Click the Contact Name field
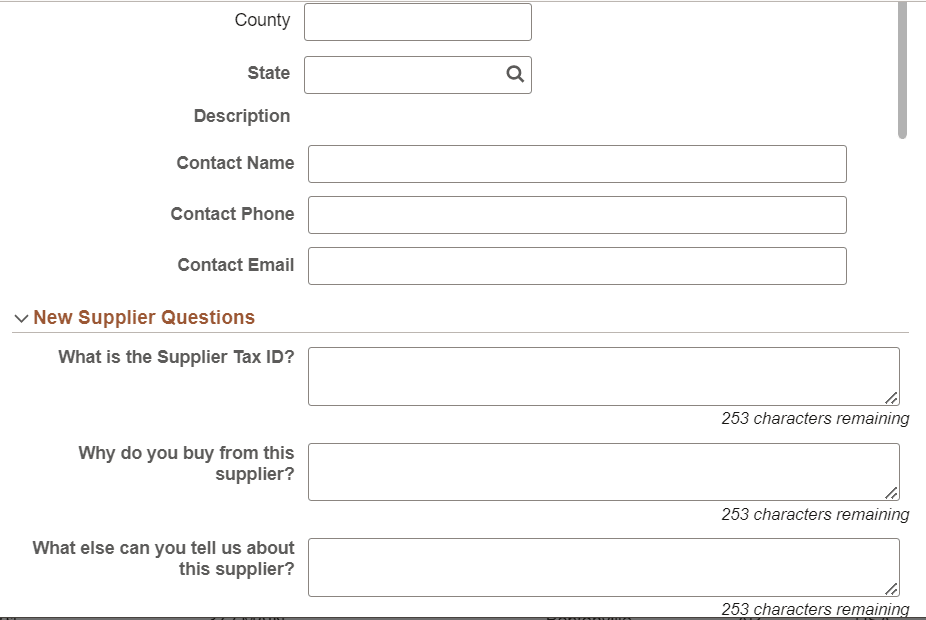 (x=576, y=163)
